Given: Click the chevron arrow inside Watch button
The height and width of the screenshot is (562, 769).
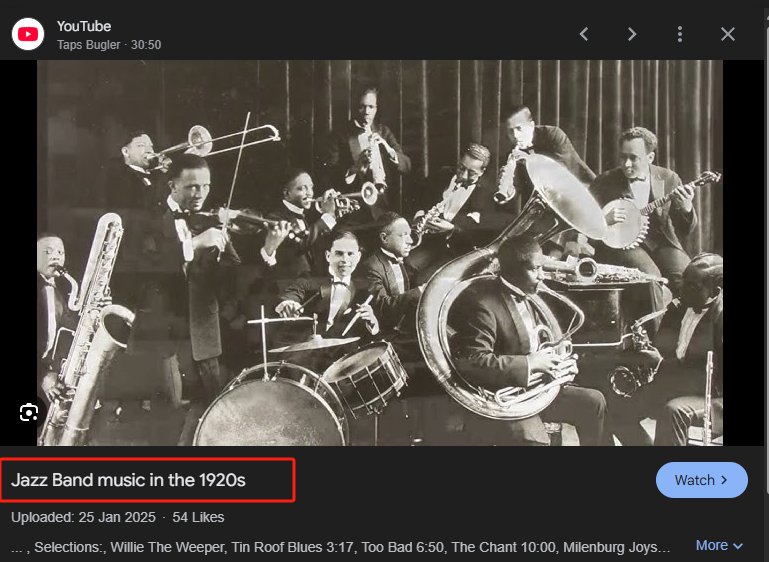Looking at the screenshot, I should click(727, 480).
